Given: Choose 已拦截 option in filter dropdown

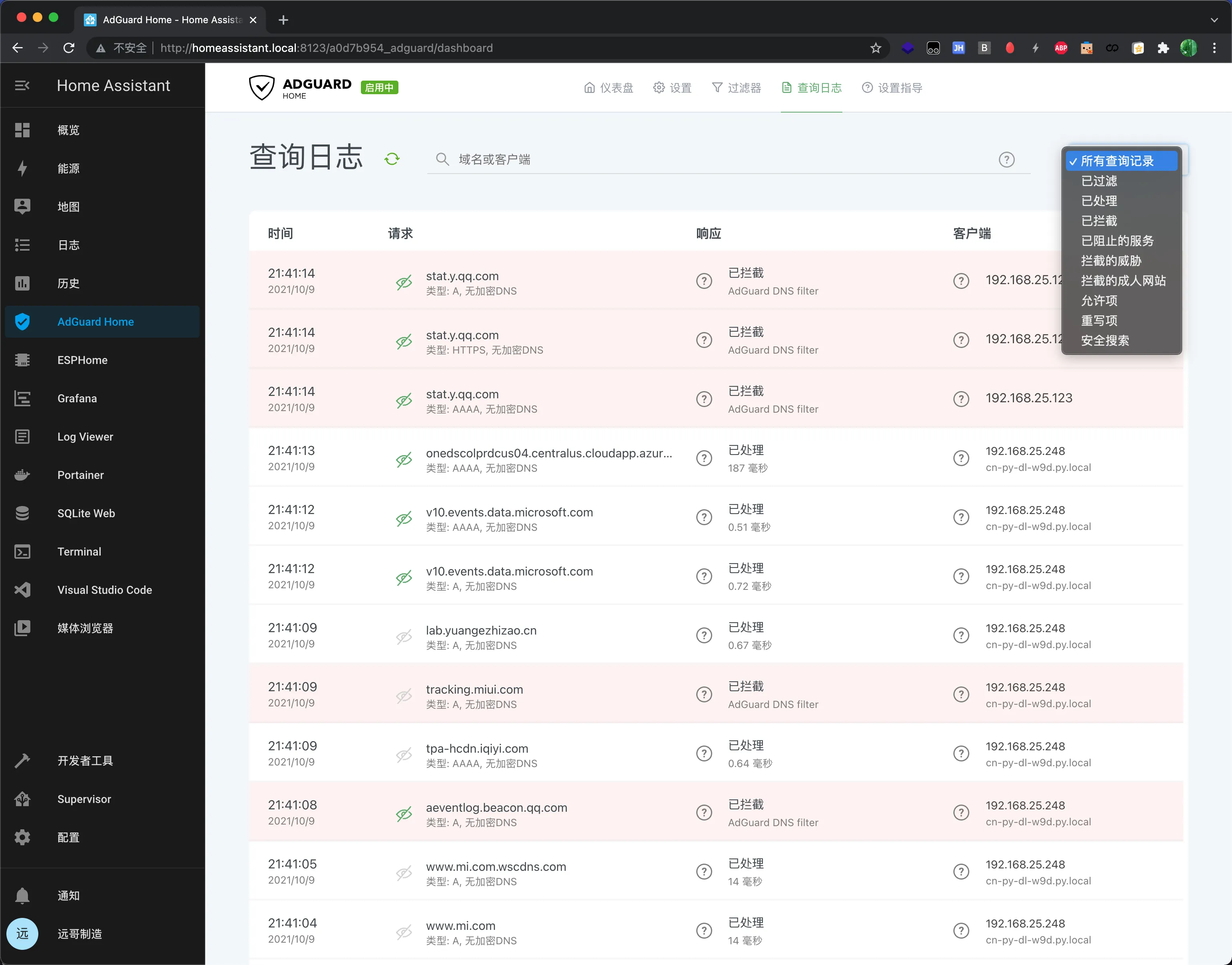Looking at the screenshot, I should [x=1121, y=220].
